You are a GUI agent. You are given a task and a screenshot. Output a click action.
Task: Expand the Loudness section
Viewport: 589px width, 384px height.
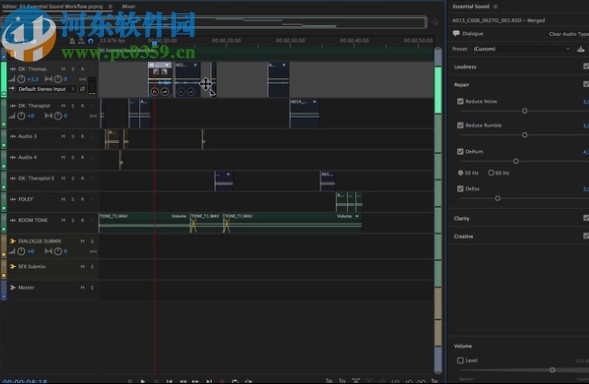tap(465, 67)
